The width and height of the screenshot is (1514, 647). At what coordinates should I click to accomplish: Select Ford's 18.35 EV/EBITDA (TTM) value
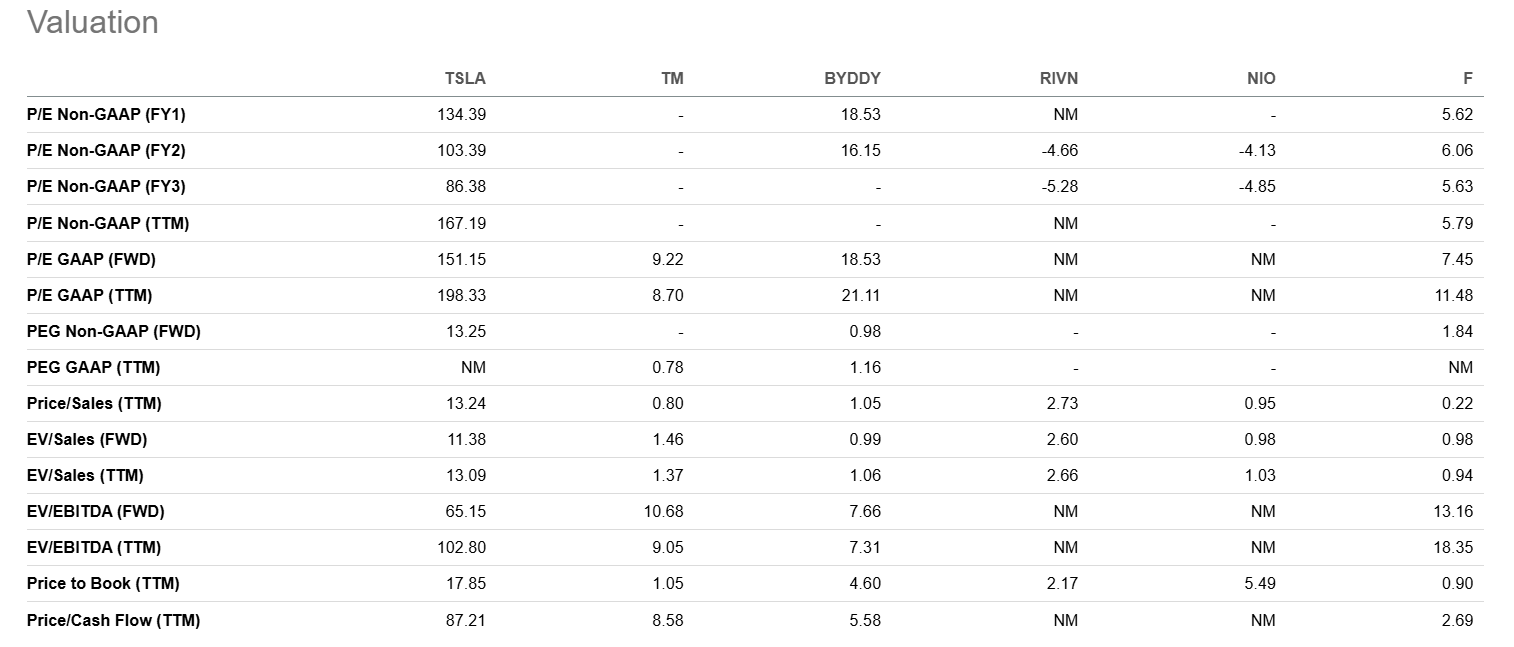[x=1457, y=547]
